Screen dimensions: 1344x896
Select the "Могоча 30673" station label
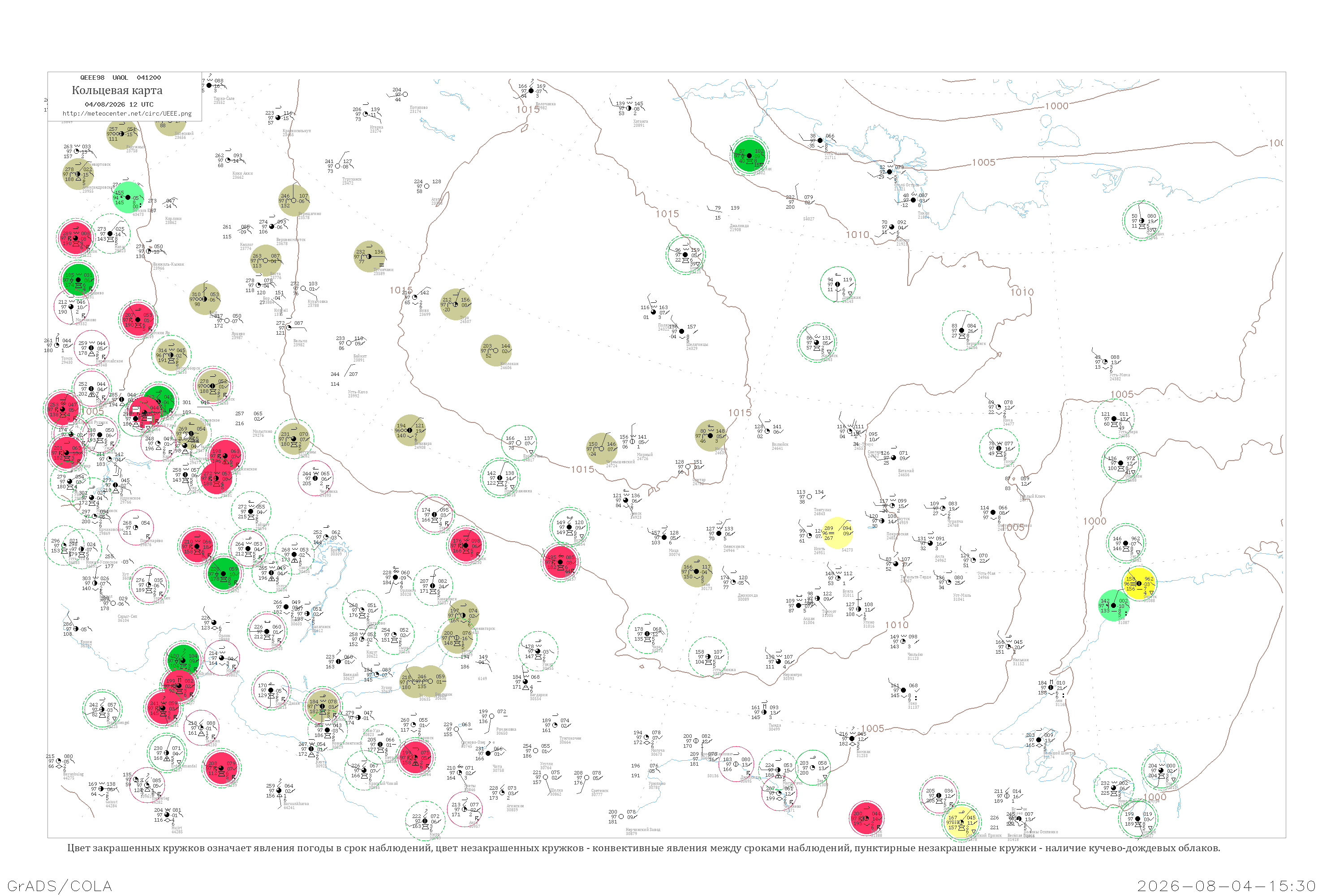(657, 752)
